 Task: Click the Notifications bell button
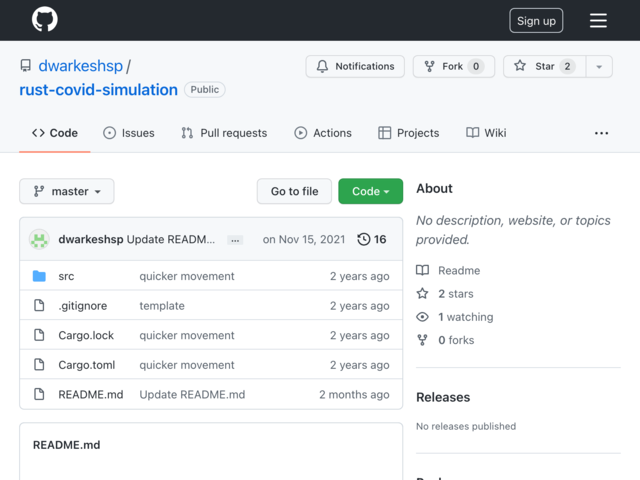click(355, 66)
